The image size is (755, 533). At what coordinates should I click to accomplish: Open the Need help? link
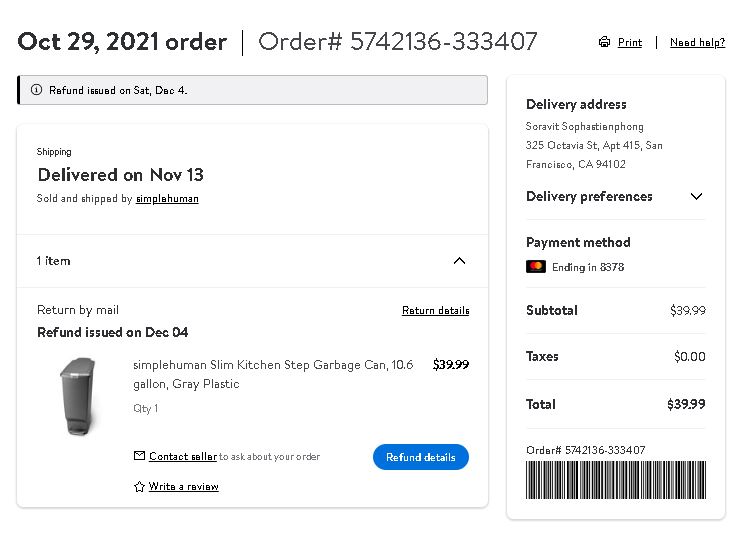(x=697, y=42)
